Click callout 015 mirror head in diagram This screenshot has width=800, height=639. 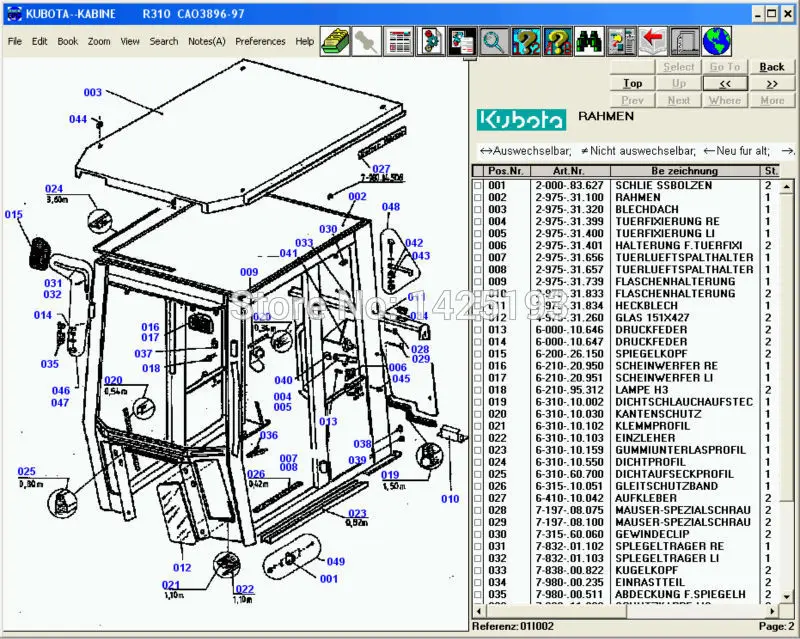(14, 214)
